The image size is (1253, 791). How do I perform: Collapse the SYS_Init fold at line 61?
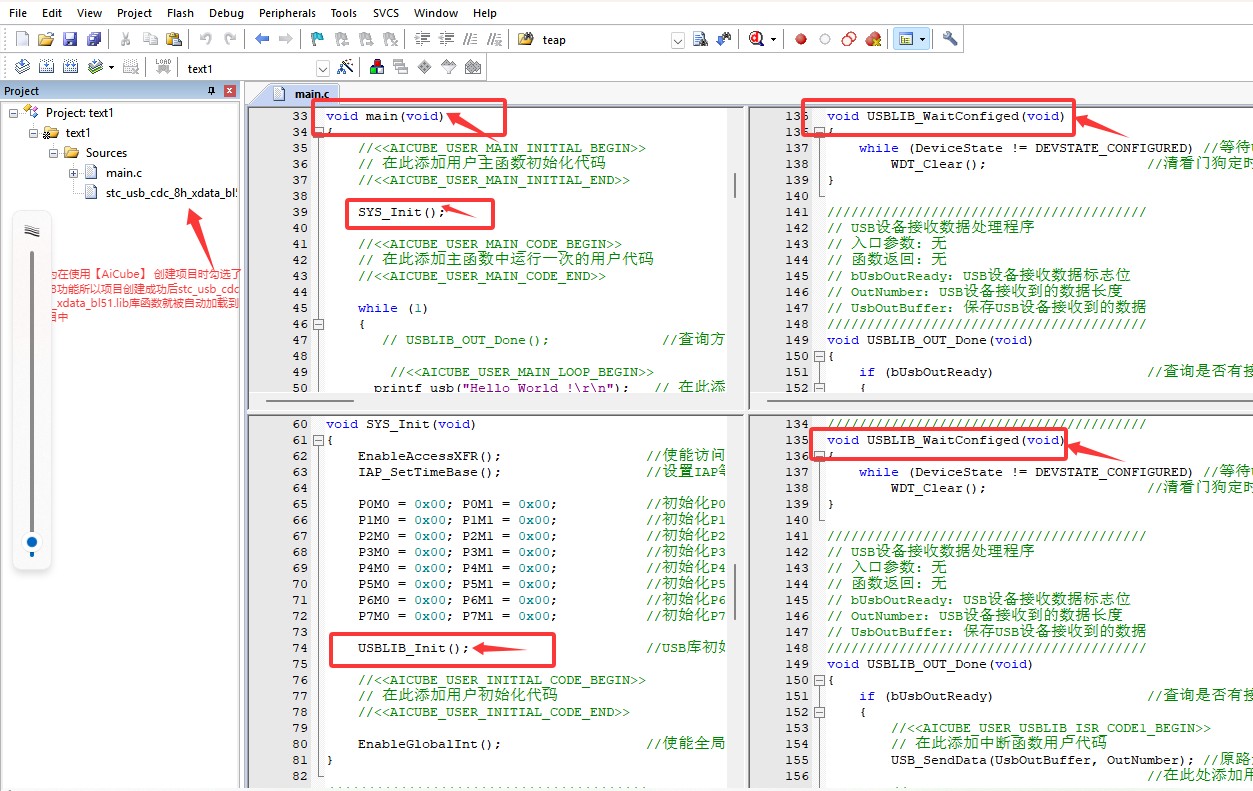tap(319, 440)
